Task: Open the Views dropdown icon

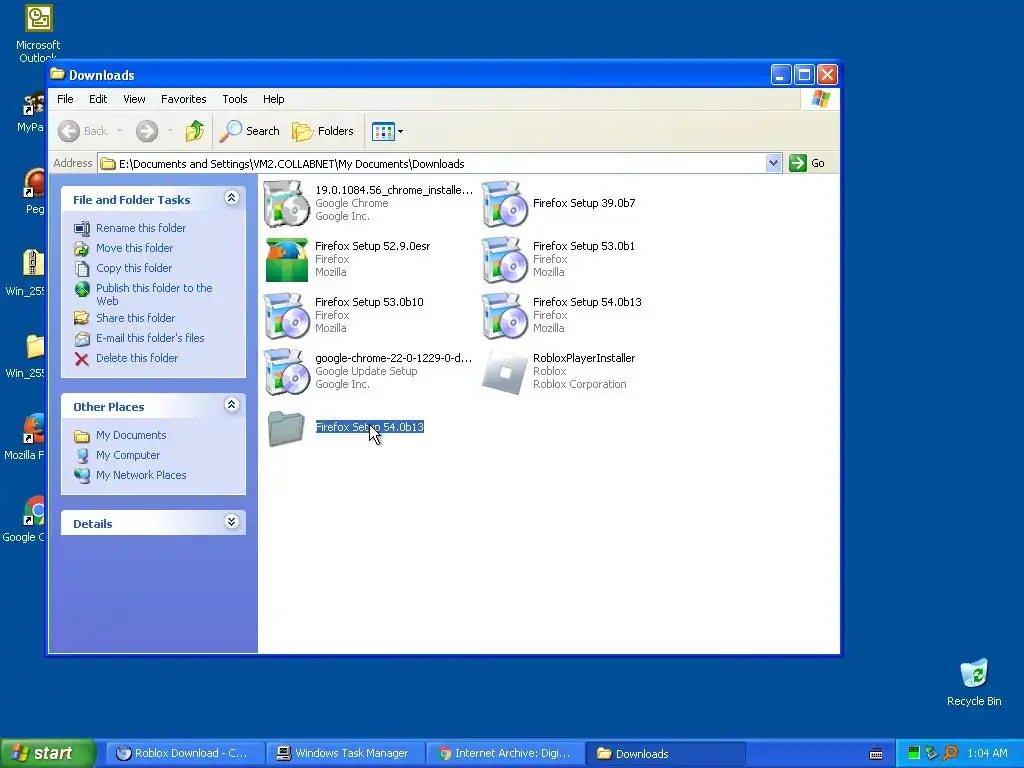Action: pyautogui.click(x=387, y=131)
